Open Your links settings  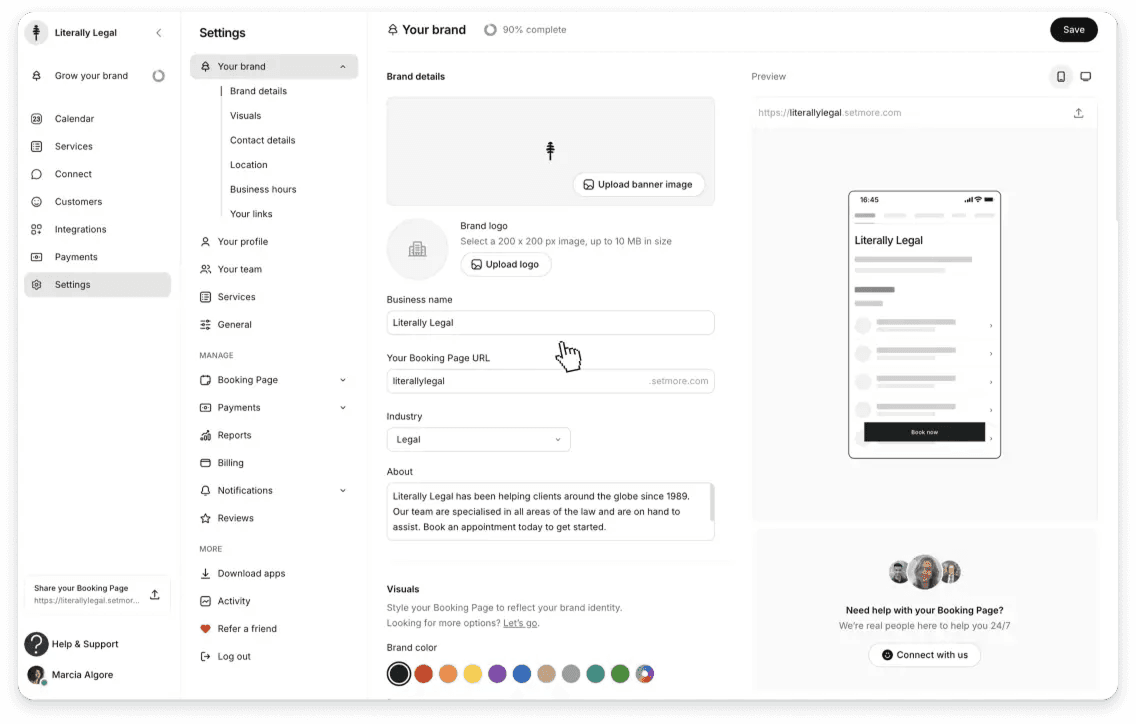click(251, 215)
